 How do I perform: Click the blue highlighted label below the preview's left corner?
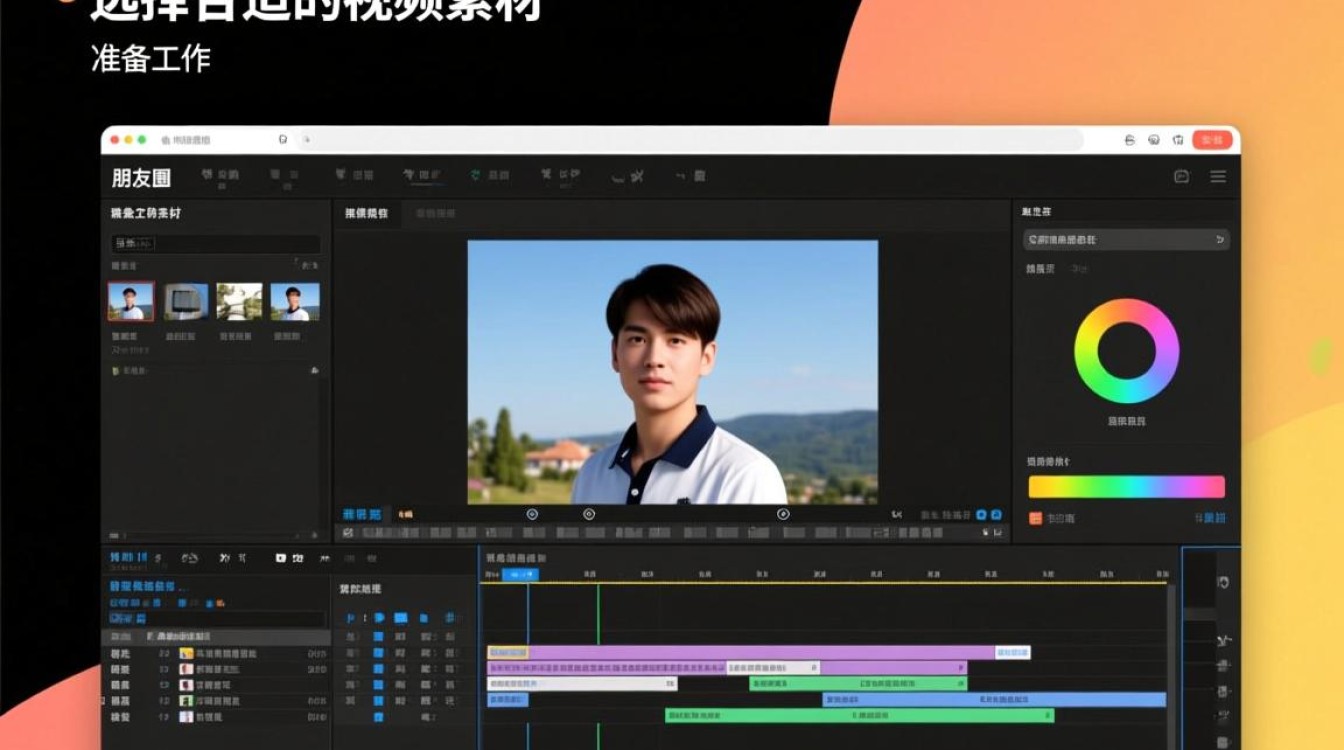(361, 514)
